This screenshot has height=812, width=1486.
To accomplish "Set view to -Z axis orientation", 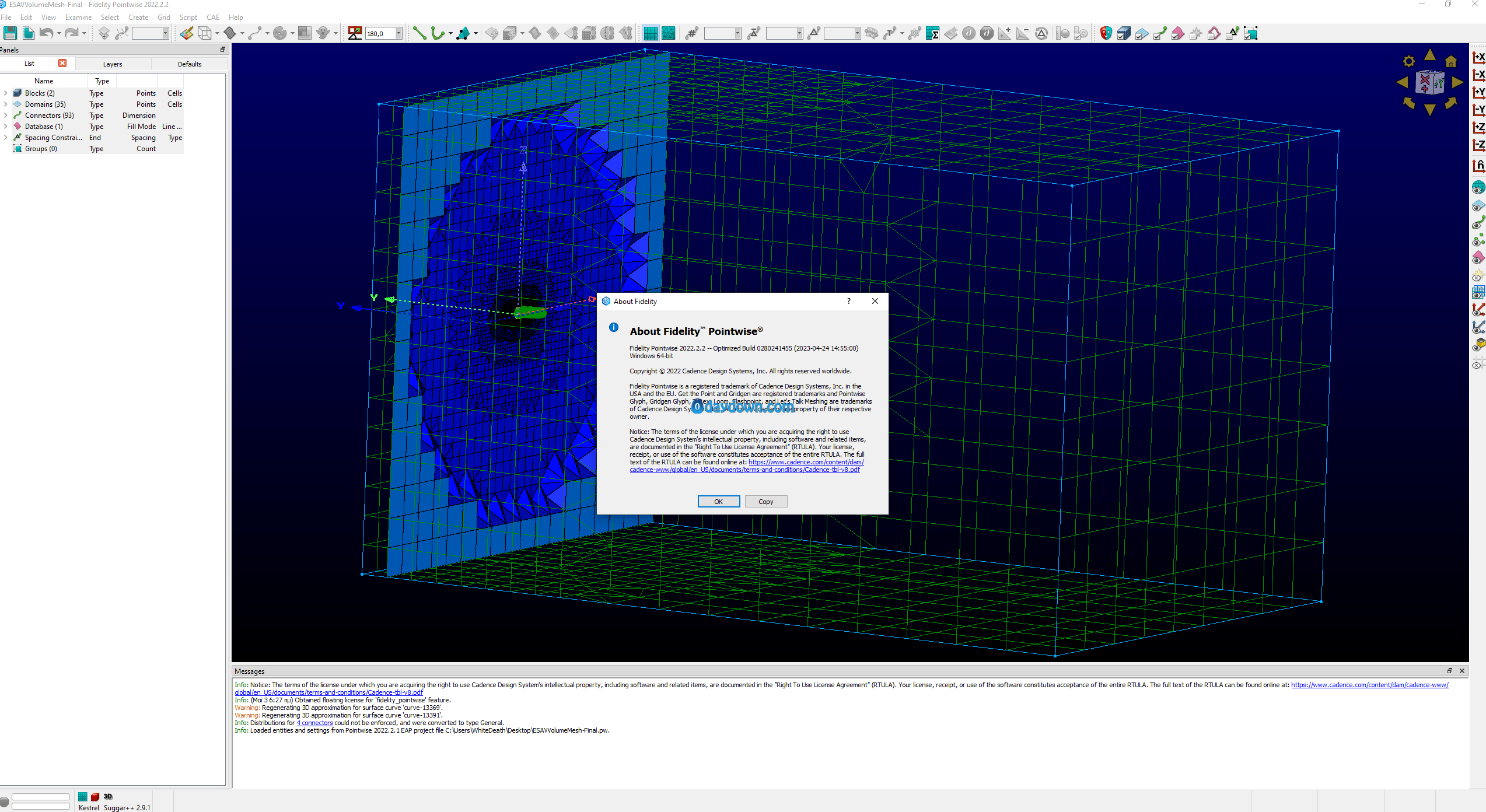I will pyautogui.click(x=1478, y=145).
